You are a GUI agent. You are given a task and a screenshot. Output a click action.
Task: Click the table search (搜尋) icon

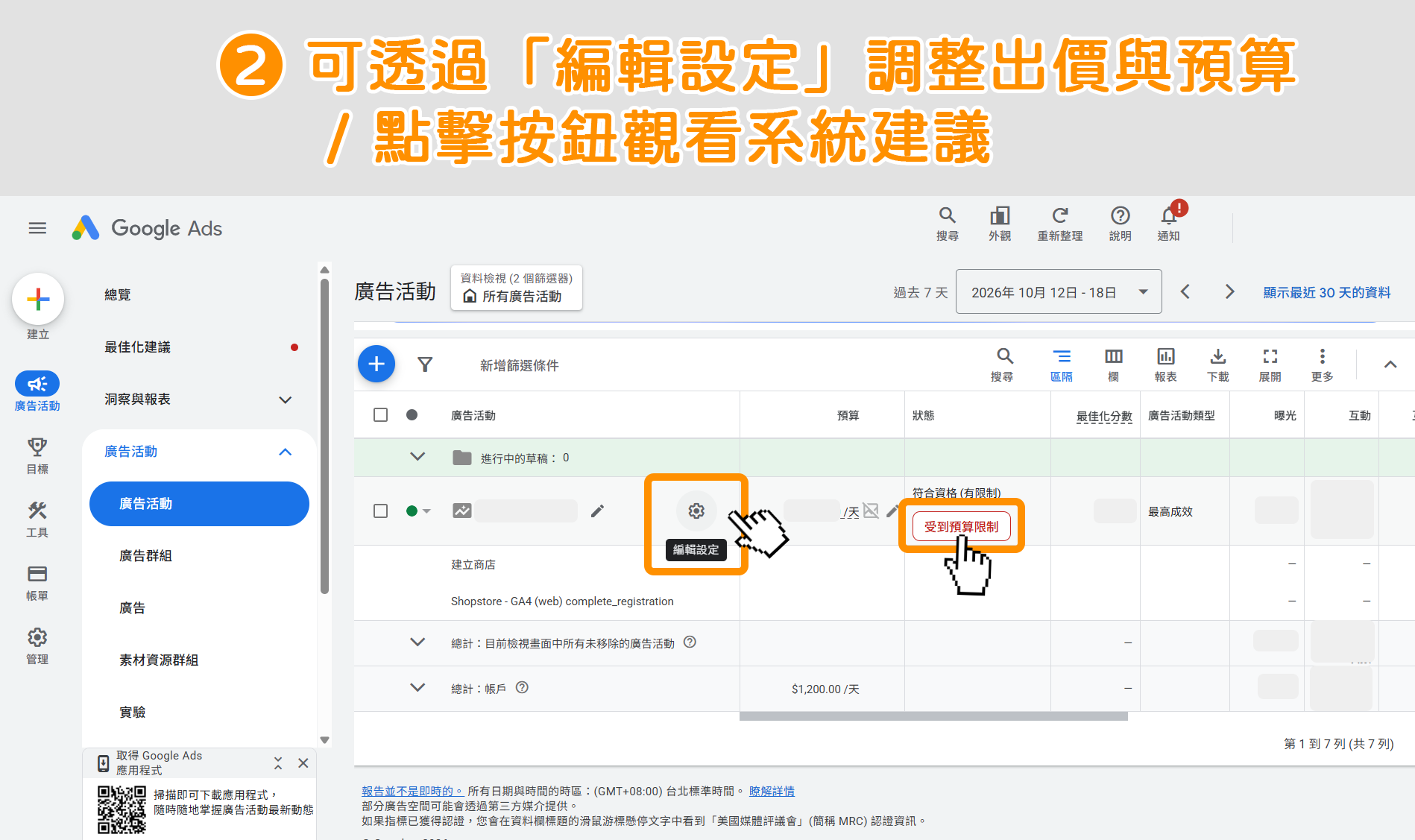(x=1003, y=364)
